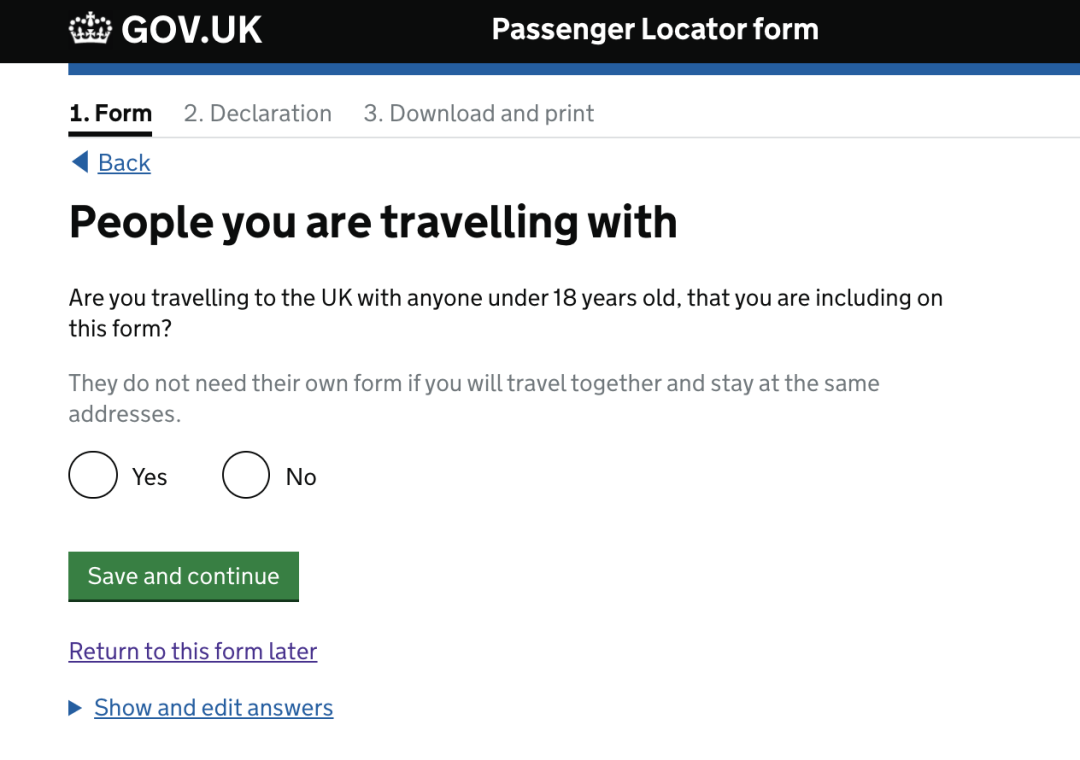Click the "No" option label

[301, 477]
